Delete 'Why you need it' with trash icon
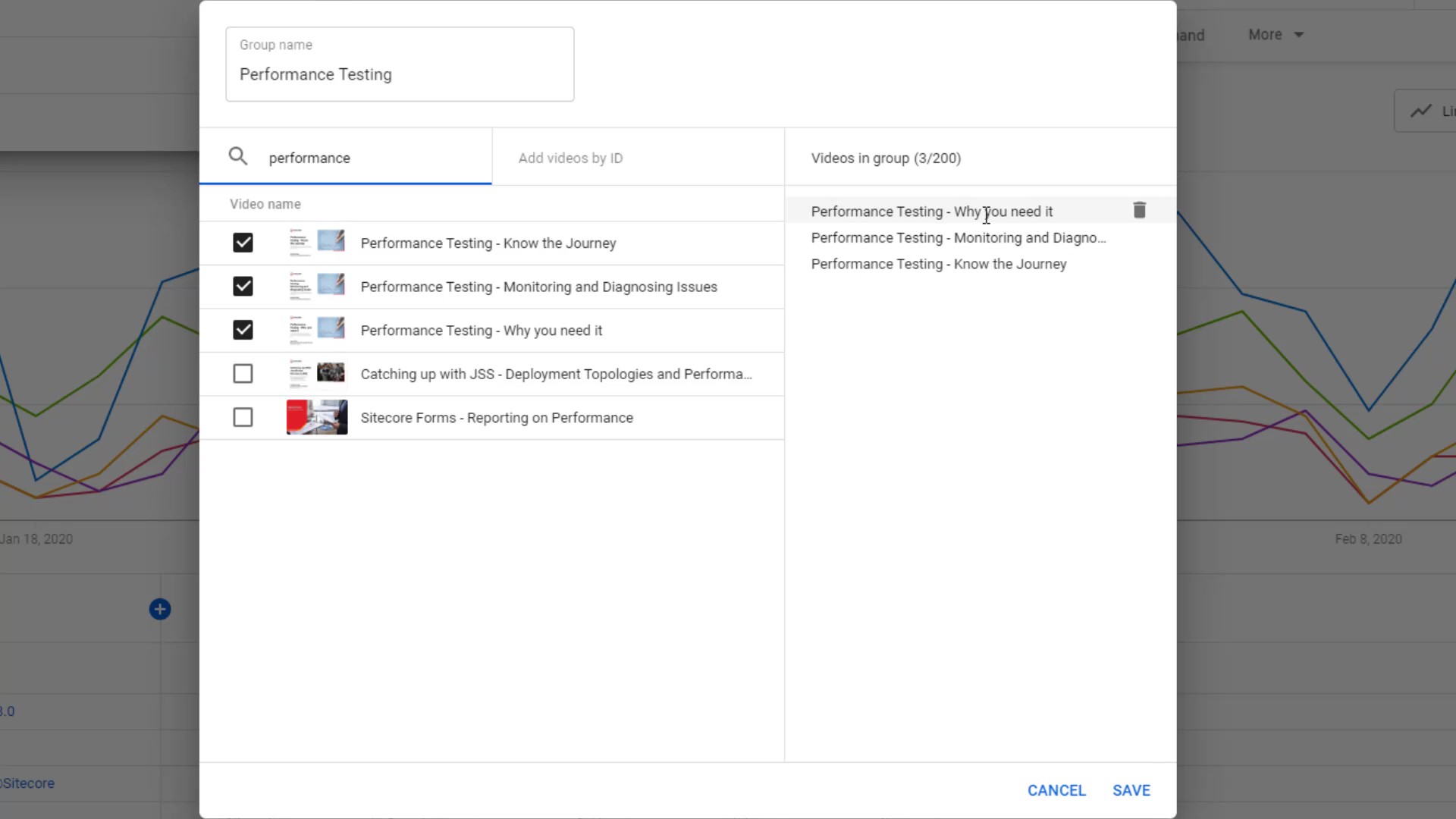Image resolution: width=1456 pixels, height=819 pixels. [1139, 210]
